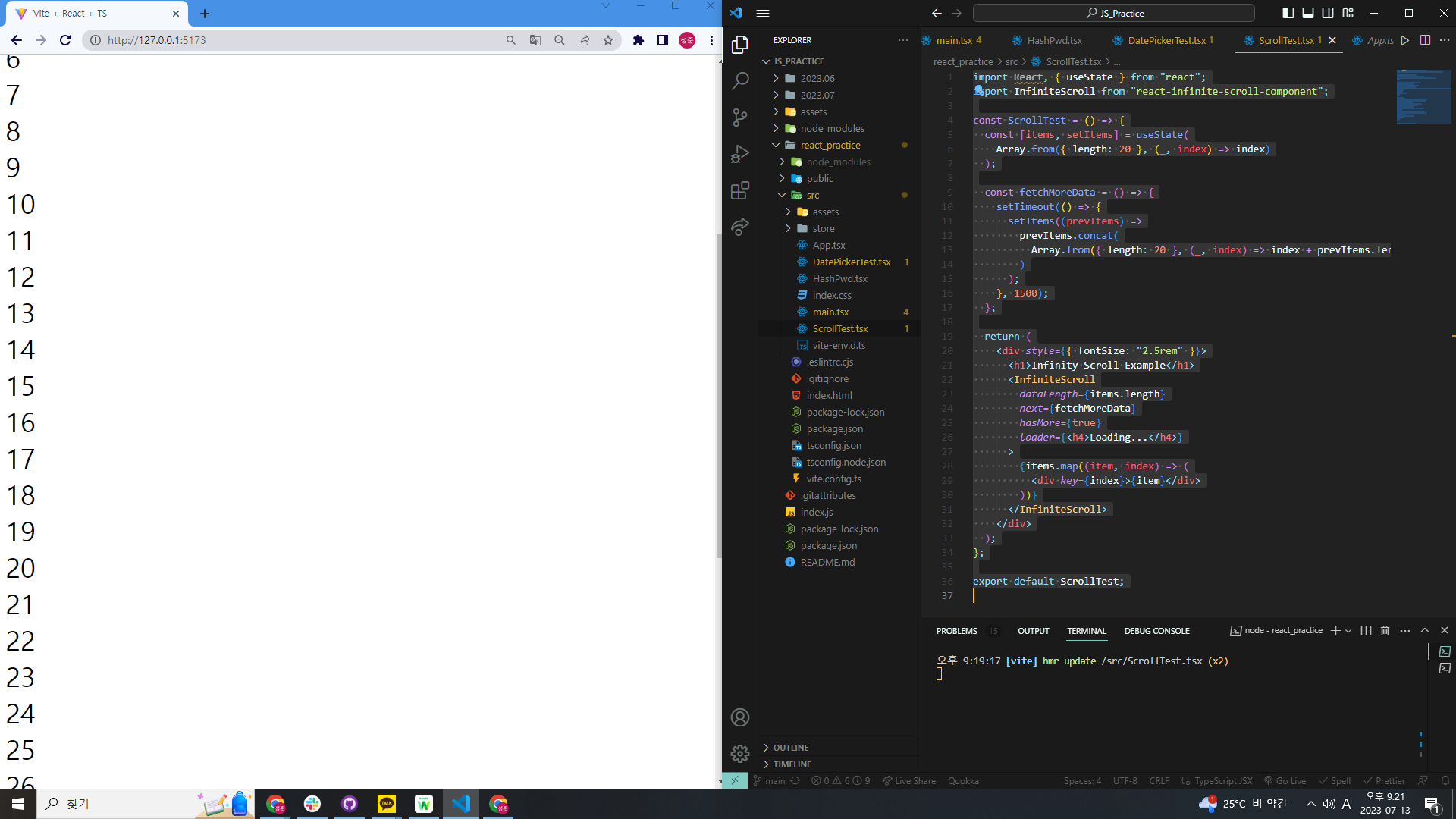Image resolution: width=1456 pixels, height=819 pixels.
Task: Toggle the primary side bar layout button
Action: 1288,13
